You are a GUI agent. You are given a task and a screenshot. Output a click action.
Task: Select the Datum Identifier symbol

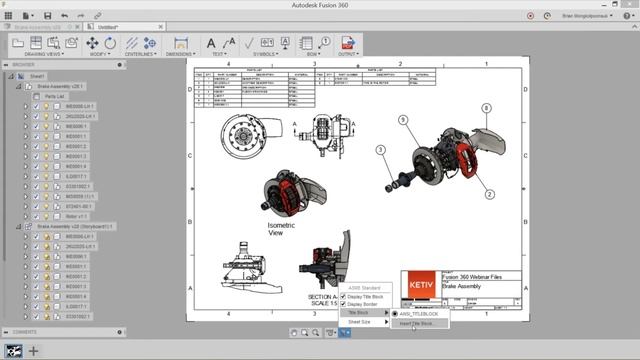coord(285,43)
